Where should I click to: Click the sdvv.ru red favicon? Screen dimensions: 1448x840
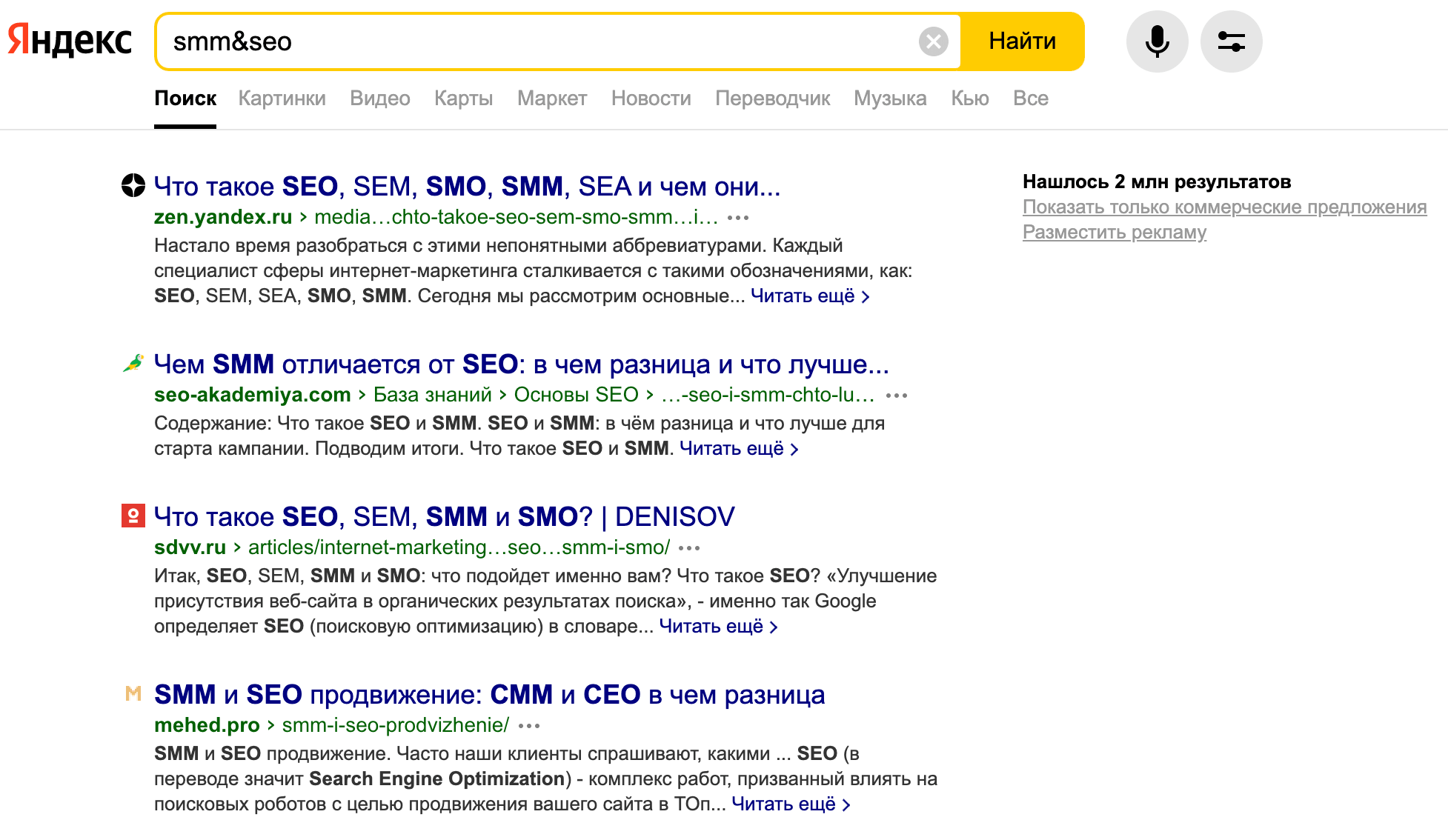click(133, 516)
